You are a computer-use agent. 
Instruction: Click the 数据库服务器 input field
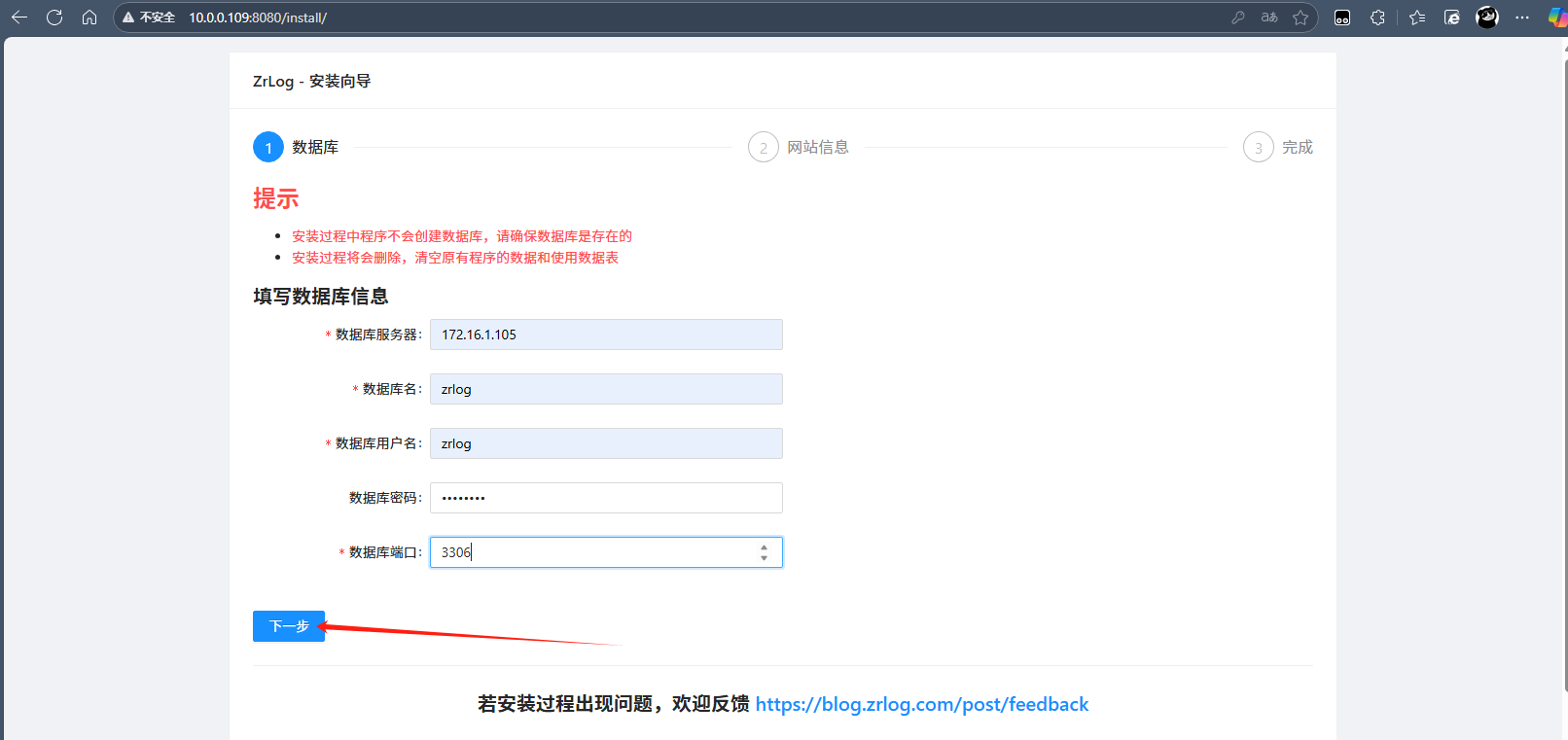(606, 335)
